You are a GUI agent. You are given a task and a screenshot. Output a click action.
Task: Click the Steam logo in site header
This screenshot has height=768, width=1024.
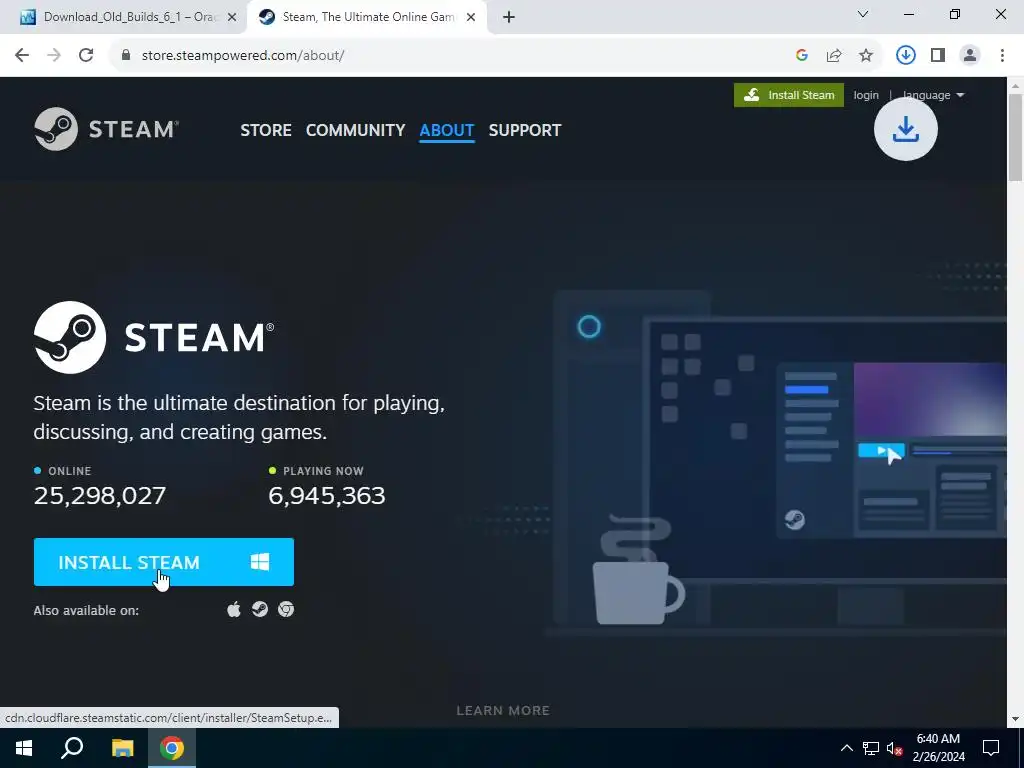[x=106, y=129]
